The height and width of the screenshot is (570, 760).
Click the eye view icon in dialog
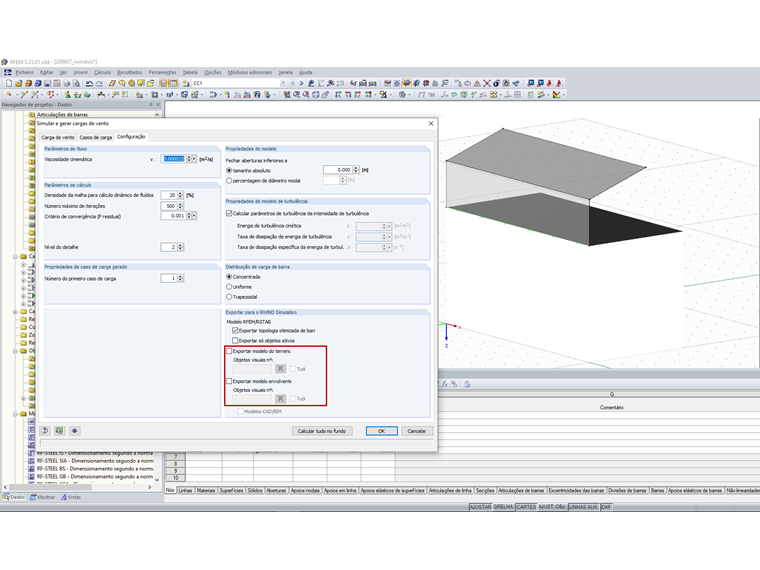pyautogui.click(x=74, y=430)
